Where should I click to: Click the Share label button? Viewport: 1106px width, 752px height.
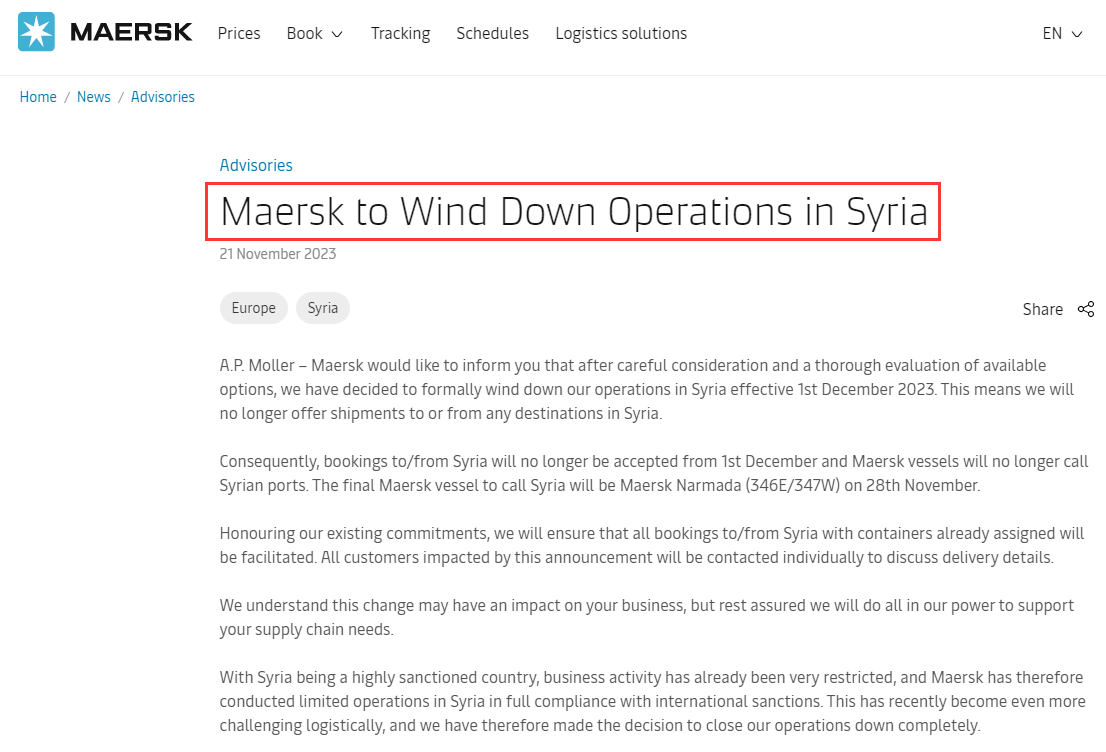click(1043, 309)
